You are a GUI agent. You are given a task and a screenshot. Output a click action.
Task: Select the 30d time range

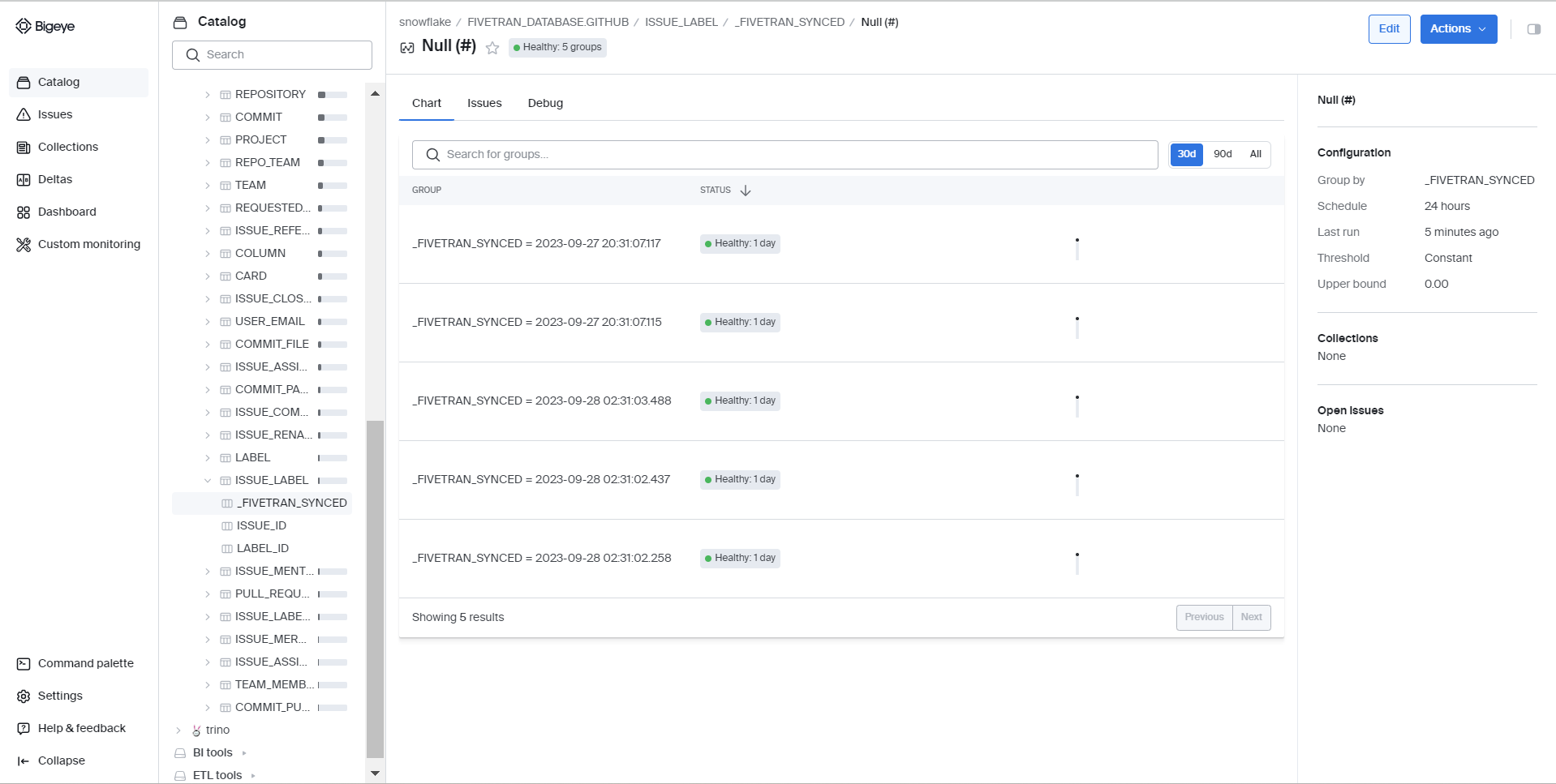tap(1187, 154)
